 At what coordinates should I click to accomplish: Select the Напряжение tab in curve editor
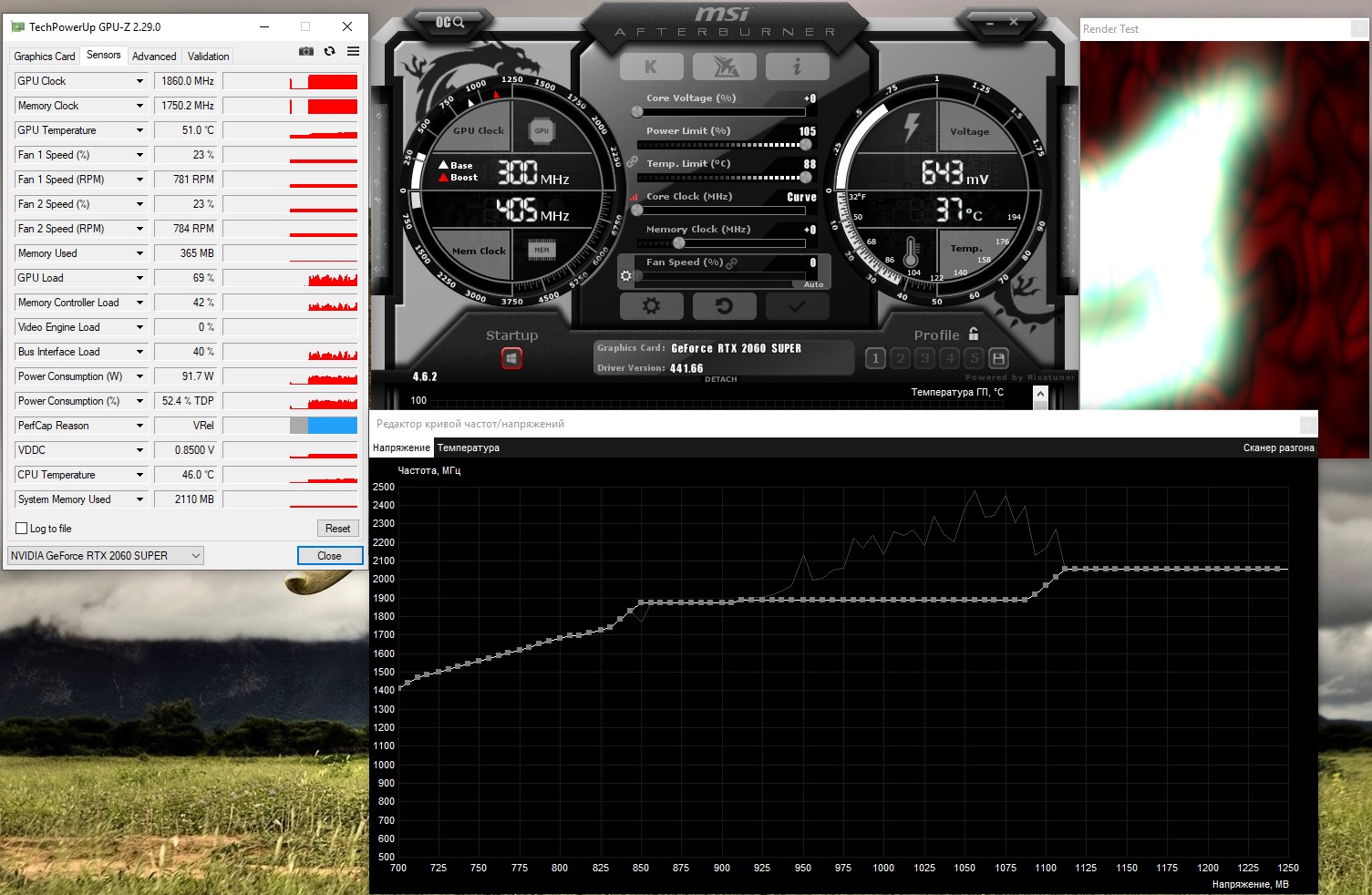(401, 447)
